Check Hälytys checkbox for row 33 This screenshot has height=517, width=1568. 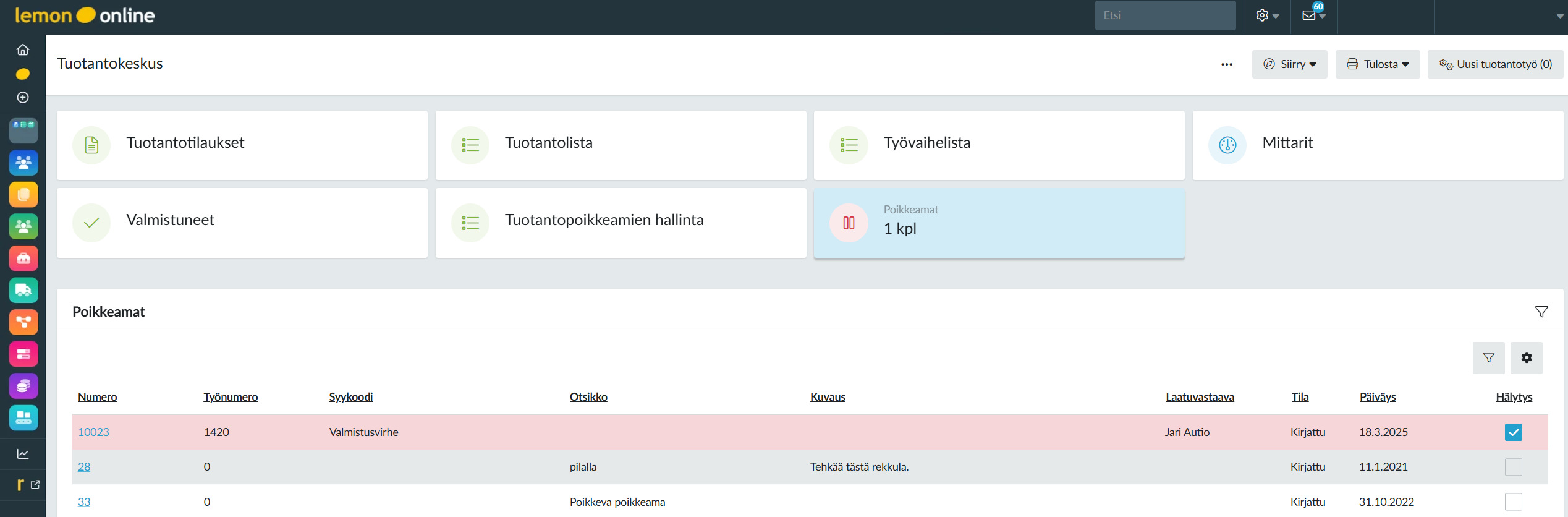pos(1513,502)
